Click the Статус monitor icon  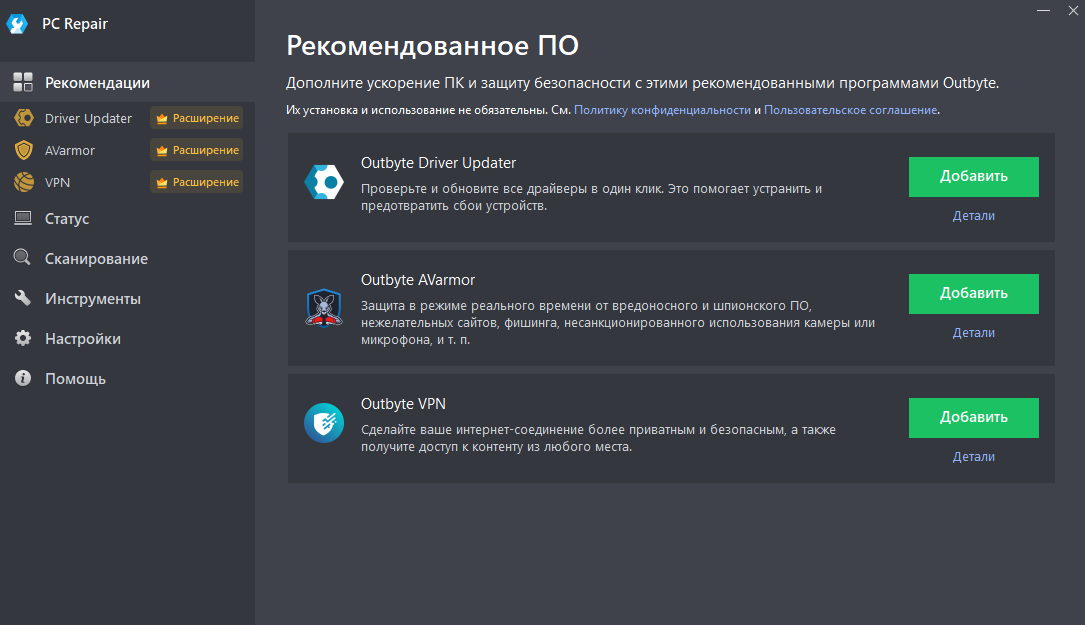tap(23, 219)
